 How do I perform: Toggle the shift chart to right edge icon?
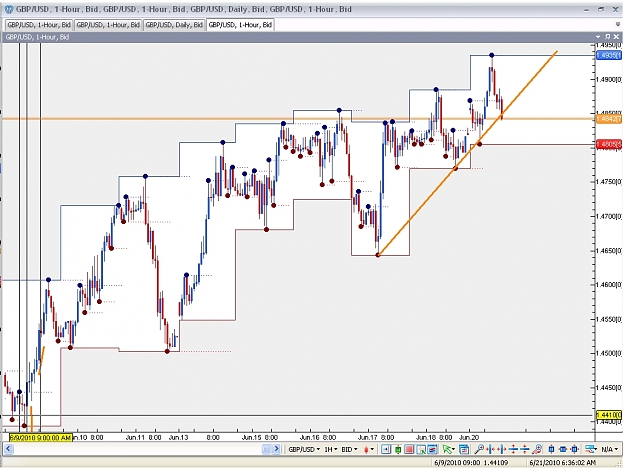(386, 449)
